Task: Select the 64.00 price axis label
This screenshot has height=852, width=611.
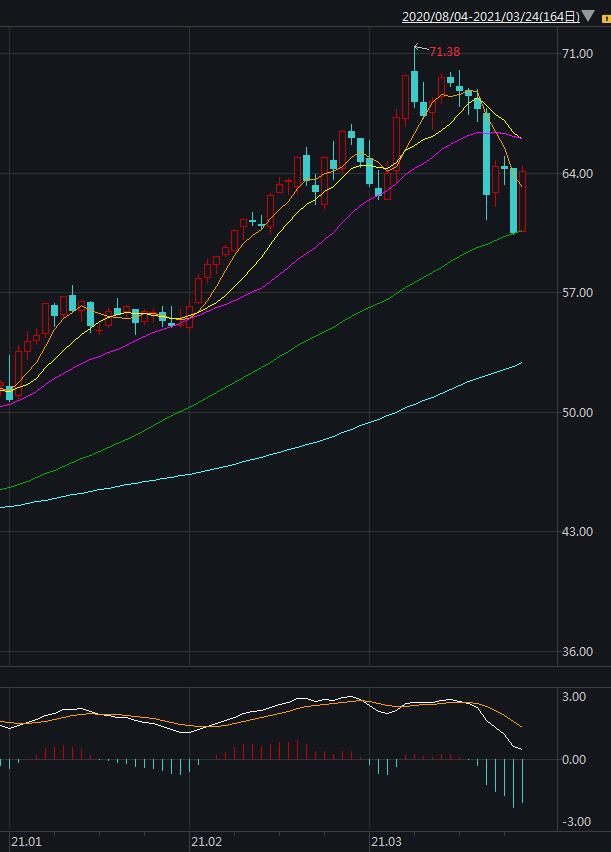Action: coord(577,173)
